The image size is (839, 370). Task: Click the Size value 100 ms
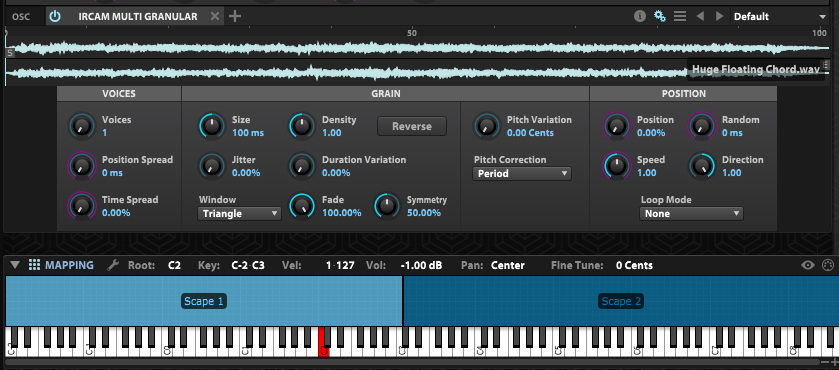[248, 133]
